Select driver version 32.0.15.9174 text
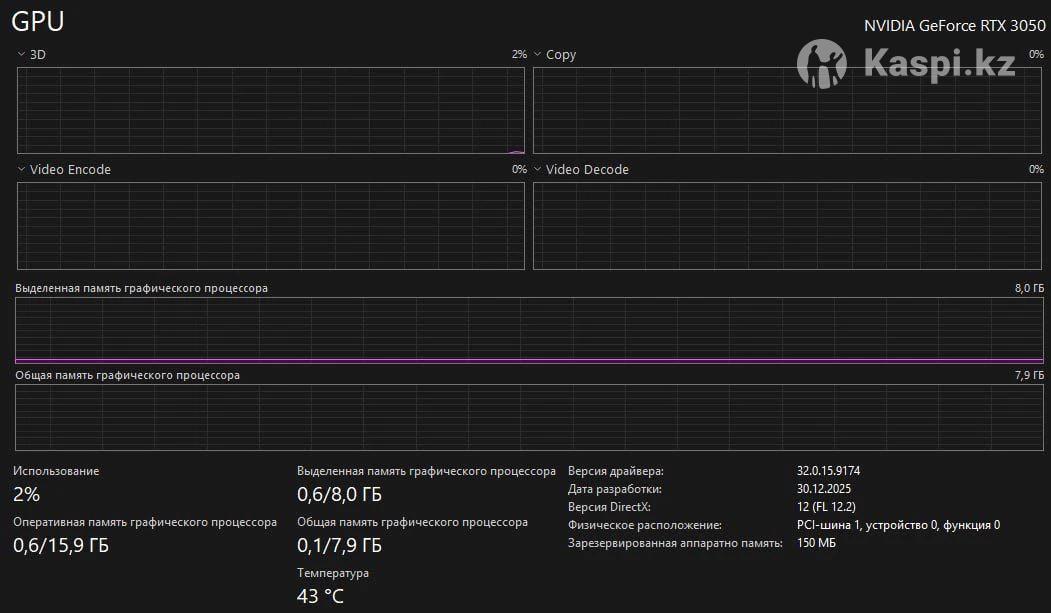 [828, 471]
